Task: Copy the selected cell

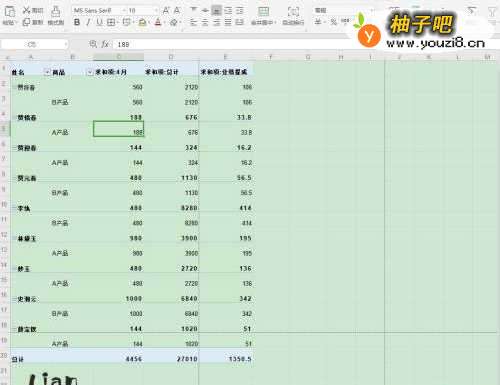Action: [x=33, y=22]
